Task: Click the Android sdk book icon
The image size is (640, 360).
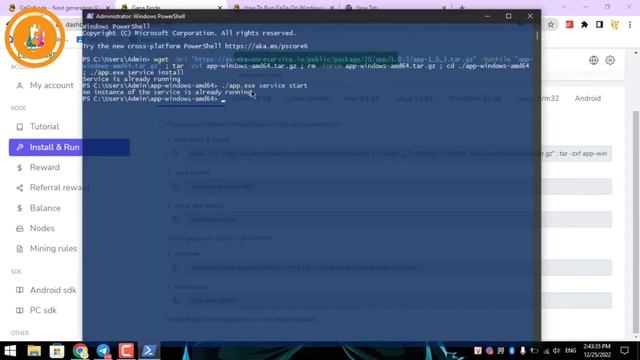Action: tap(20, 290)
